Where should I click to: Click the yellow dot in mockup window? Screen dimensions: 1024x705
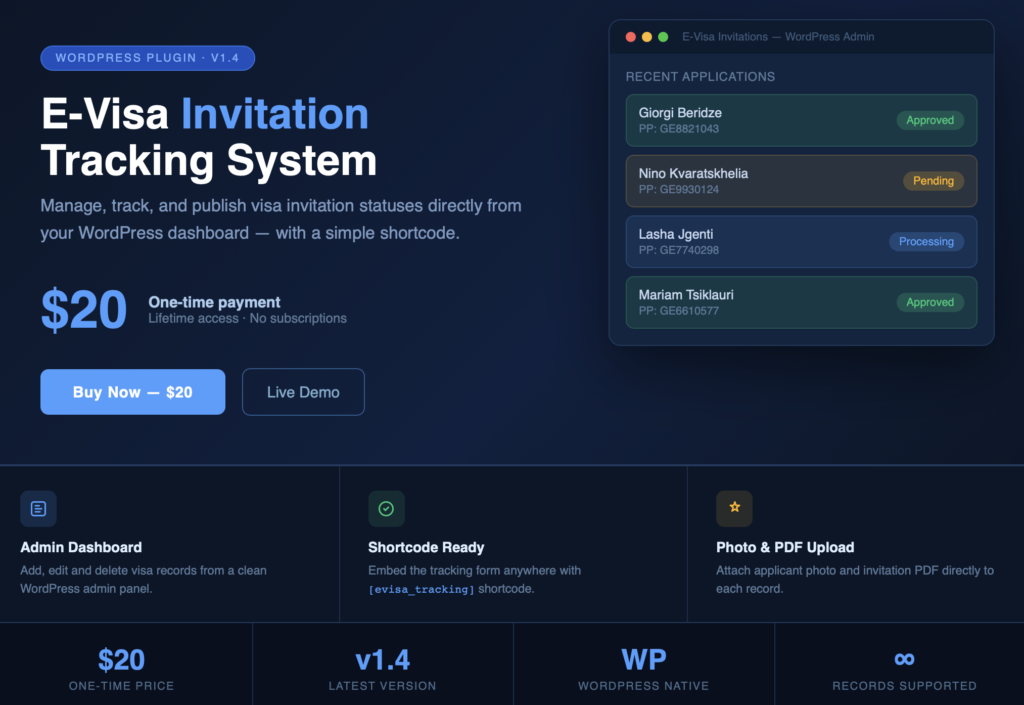click(x=647, y=37)
